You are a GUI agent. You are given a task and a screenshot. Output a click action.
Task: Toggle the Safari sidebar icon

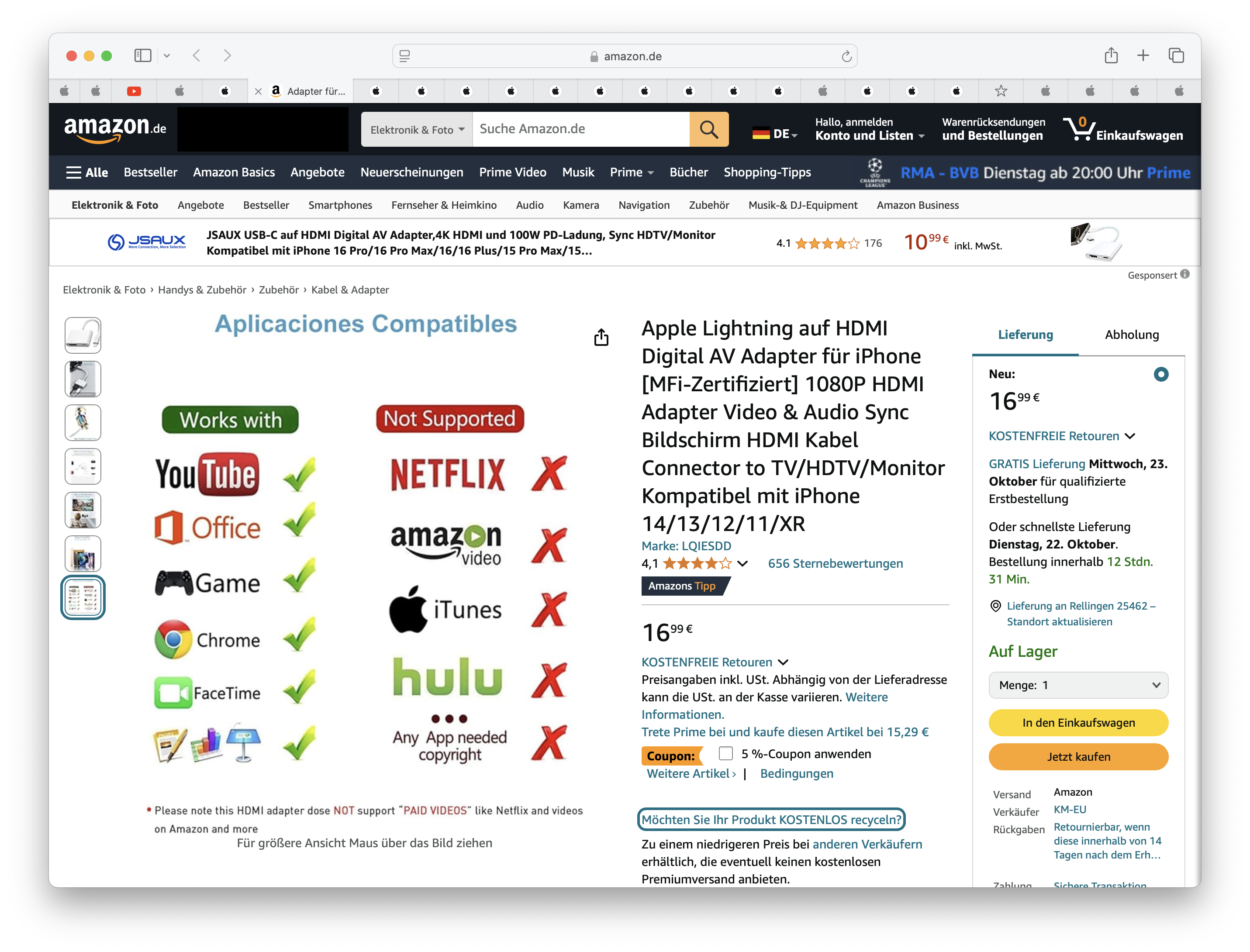[142, 55]
